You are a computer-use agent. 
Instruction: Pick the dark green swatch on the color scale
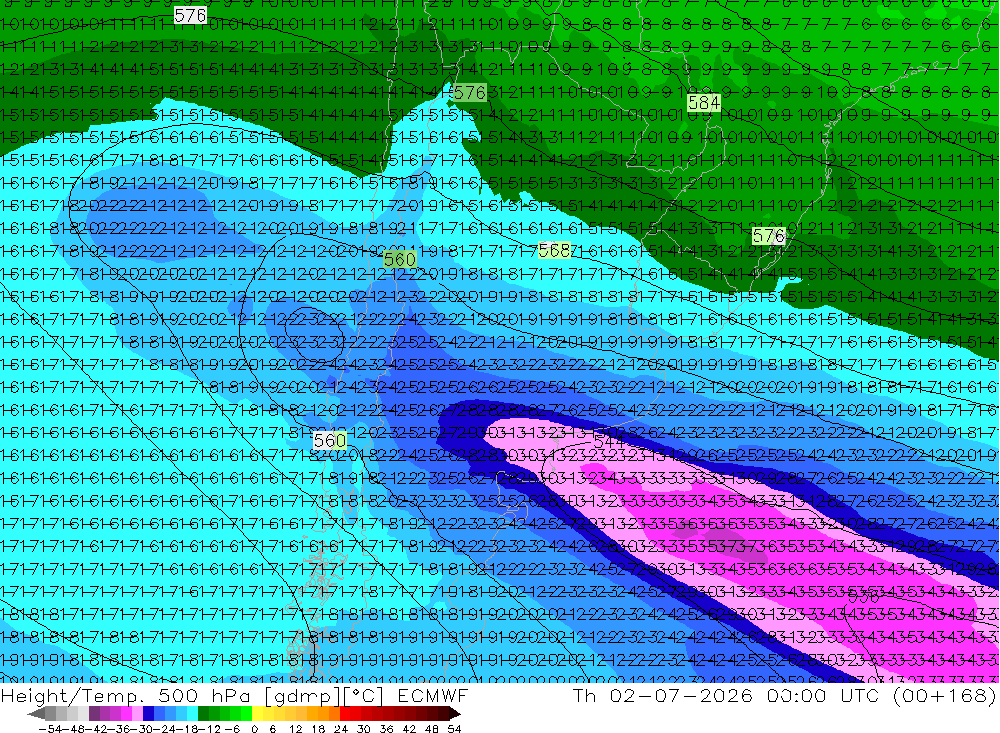(x=203, y=713)
